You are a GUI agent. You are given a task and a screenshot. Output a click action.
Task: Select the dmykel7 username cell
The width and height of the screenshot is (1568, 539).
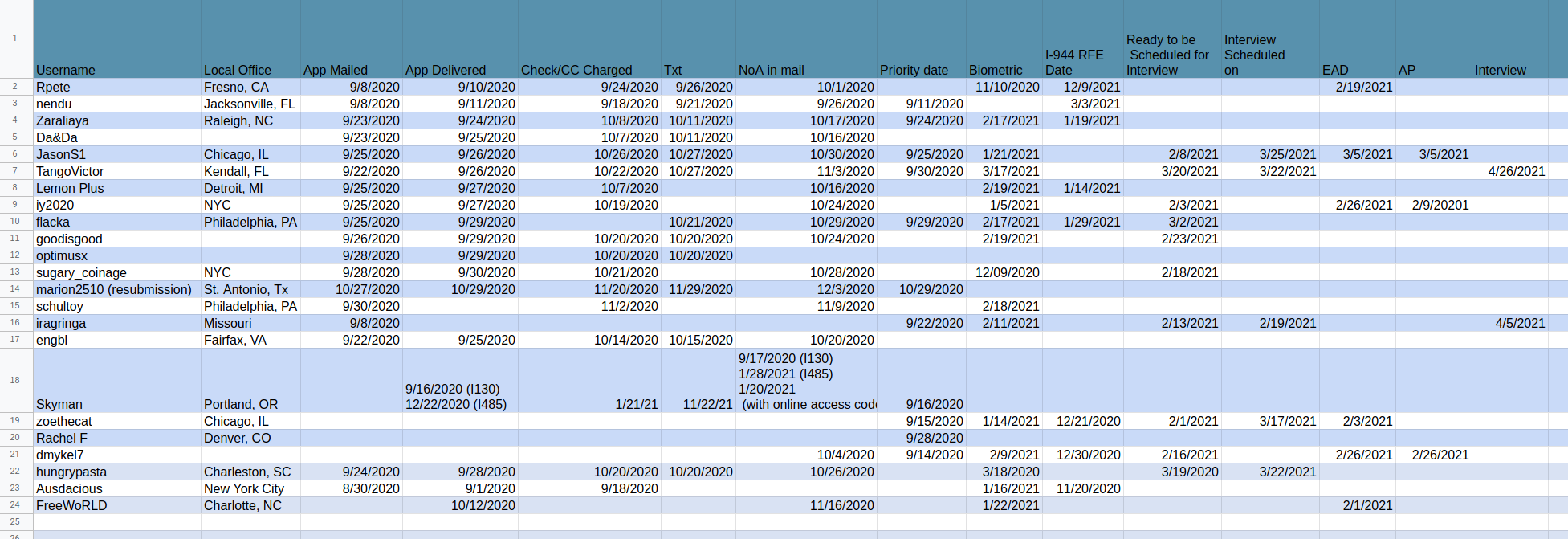117,455
